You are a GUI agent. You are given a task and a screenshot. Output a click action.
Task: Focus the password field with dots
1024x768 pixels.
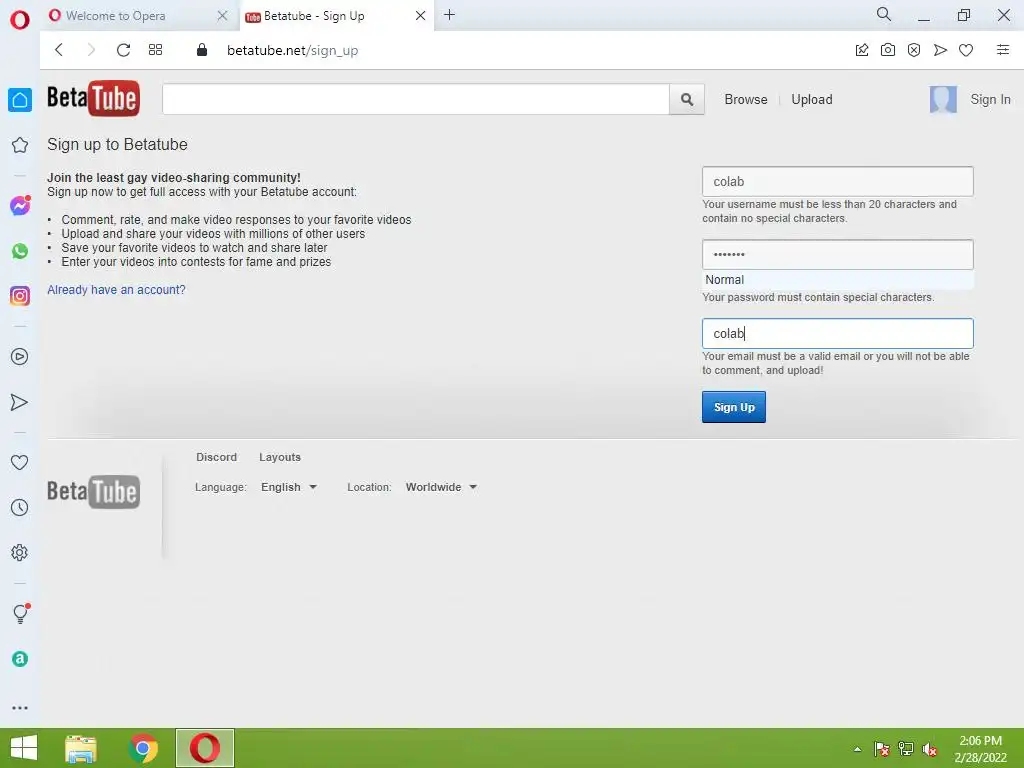[837, 255]
